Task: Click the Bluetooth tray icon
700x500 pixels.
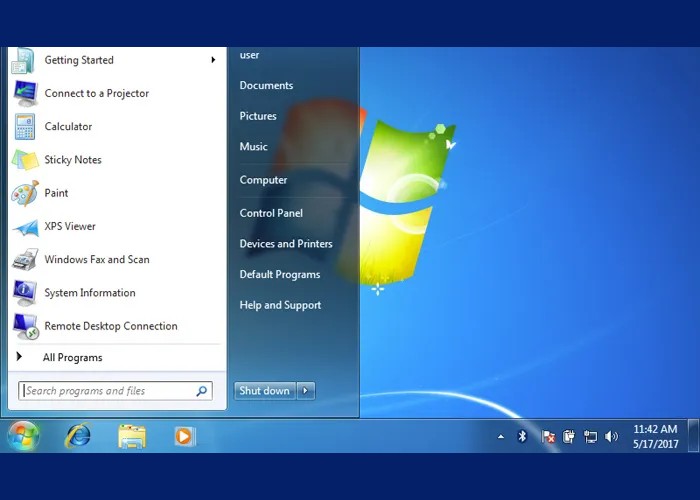Action: point(522,437)
